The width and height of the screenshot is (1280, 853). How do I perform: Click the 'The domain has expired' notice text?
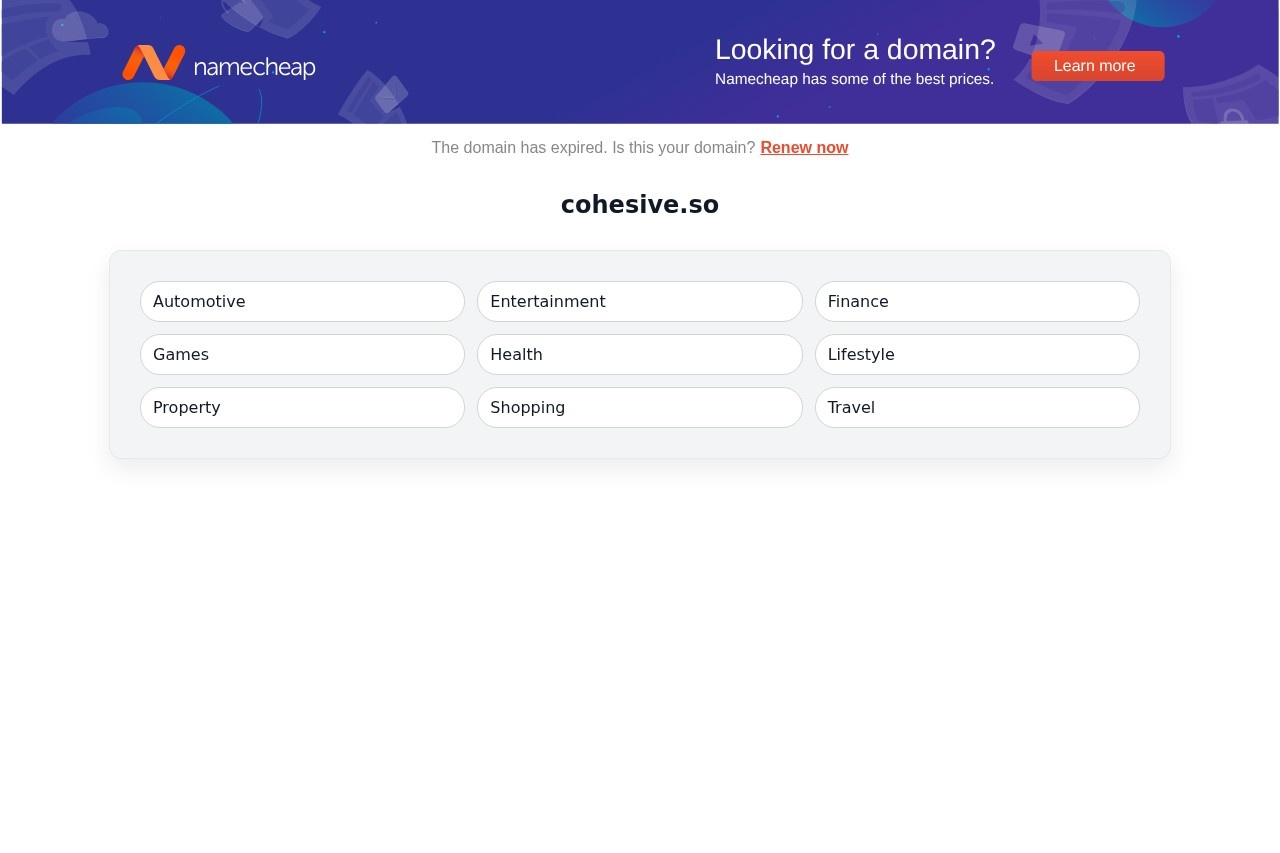[x=593, y=148]
